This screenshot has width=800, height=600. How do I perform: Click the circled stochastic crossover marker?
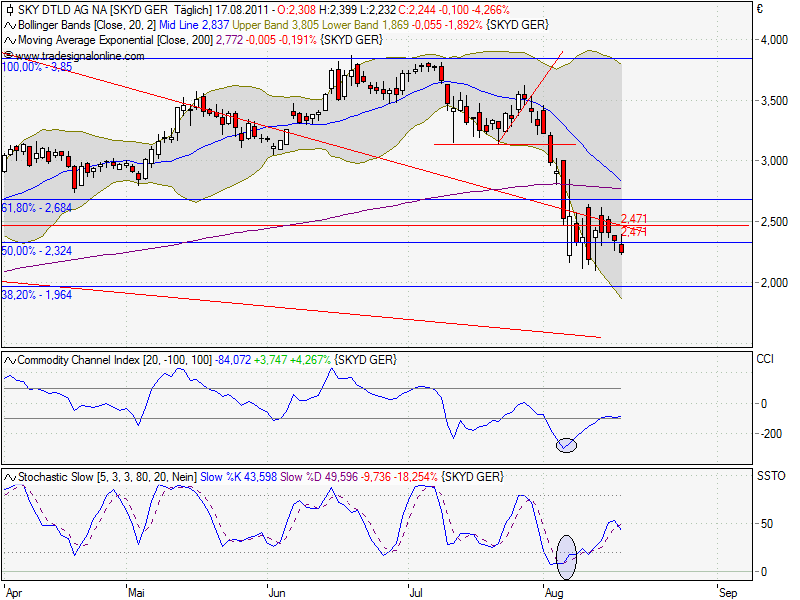tap(566, 557)
